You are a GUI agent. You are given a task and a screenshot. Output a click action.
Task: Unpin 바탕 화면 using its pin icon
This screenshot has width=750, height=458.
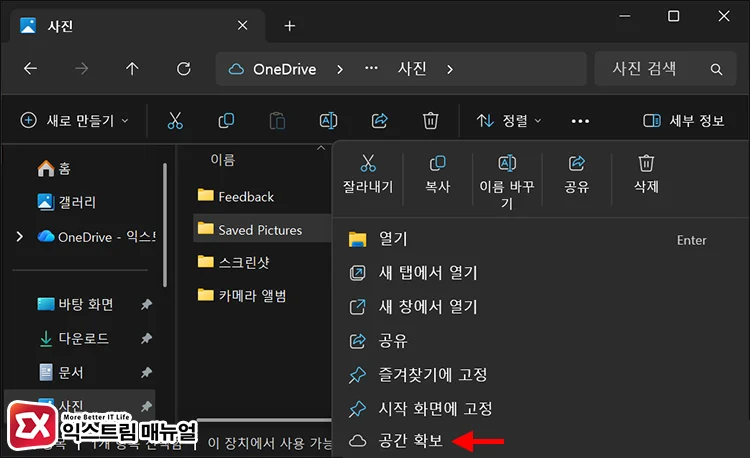pos(146,304)
